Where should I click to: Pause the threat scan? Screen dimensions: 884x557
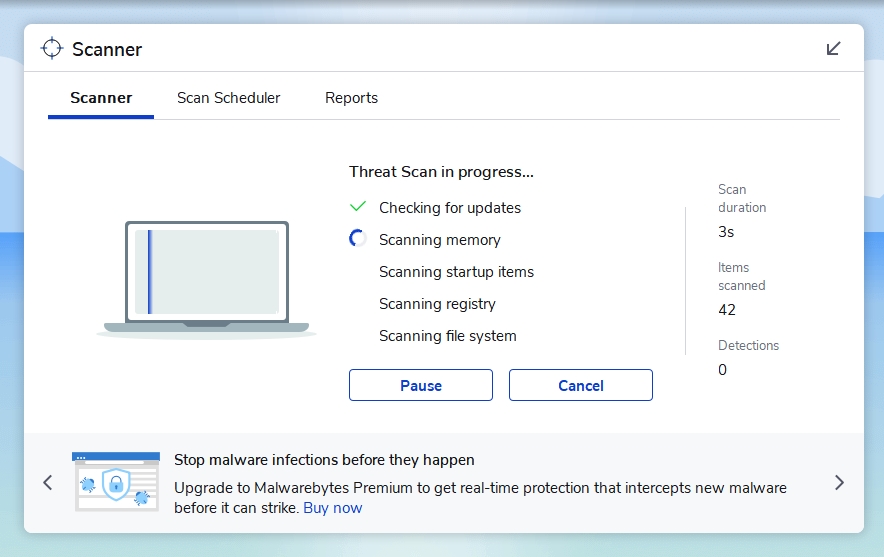coord(420,385)
